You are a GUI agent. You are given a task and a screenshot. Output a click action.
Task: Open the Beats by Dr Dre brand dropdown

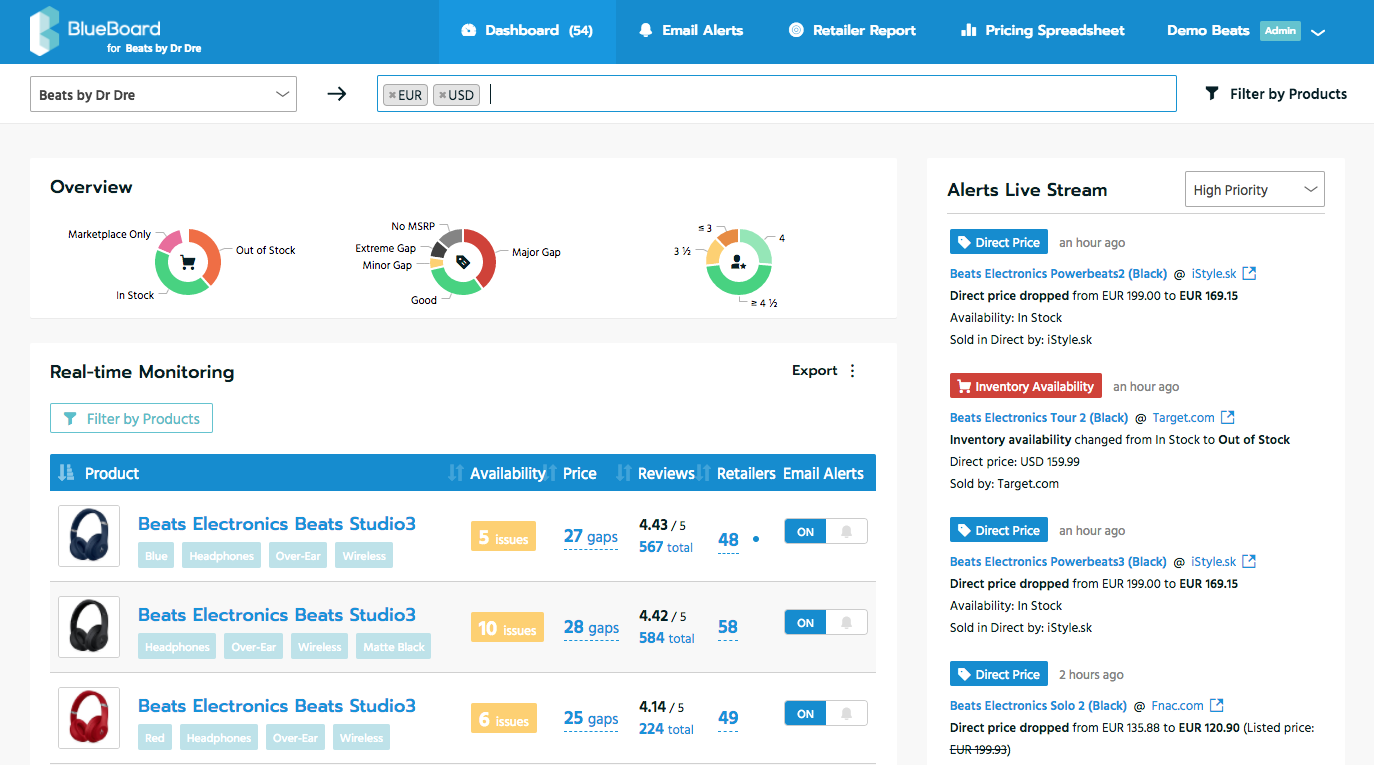pyautogui.click(x=163, y=94)
